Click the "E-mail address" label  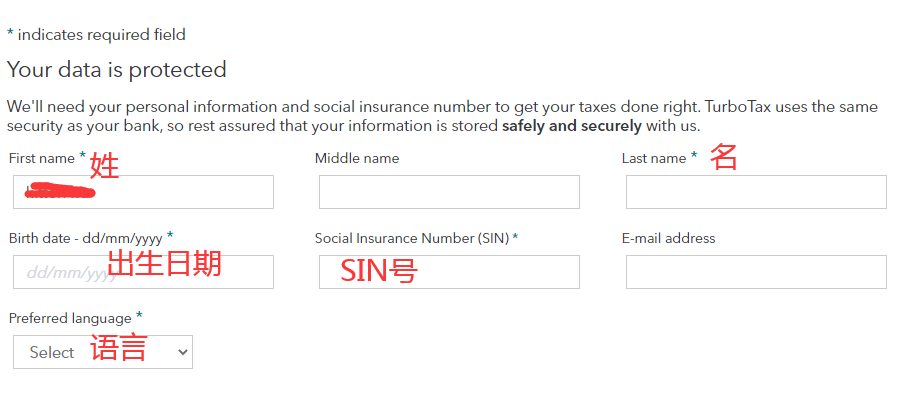click(668, 238)
